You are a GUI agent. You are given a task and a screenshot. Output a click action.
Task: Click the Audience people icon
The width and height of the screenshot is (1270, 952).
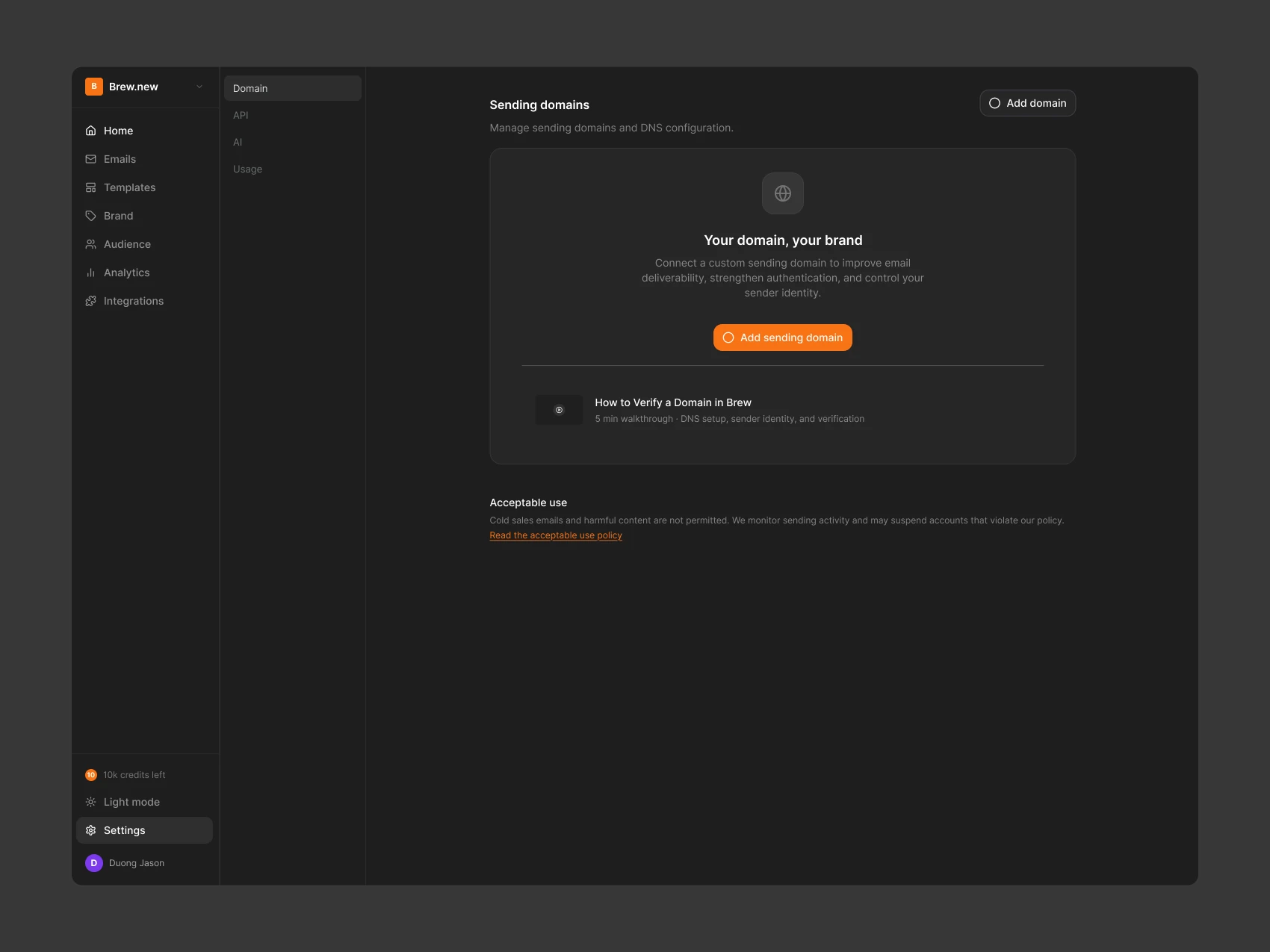tap(91, 244)
